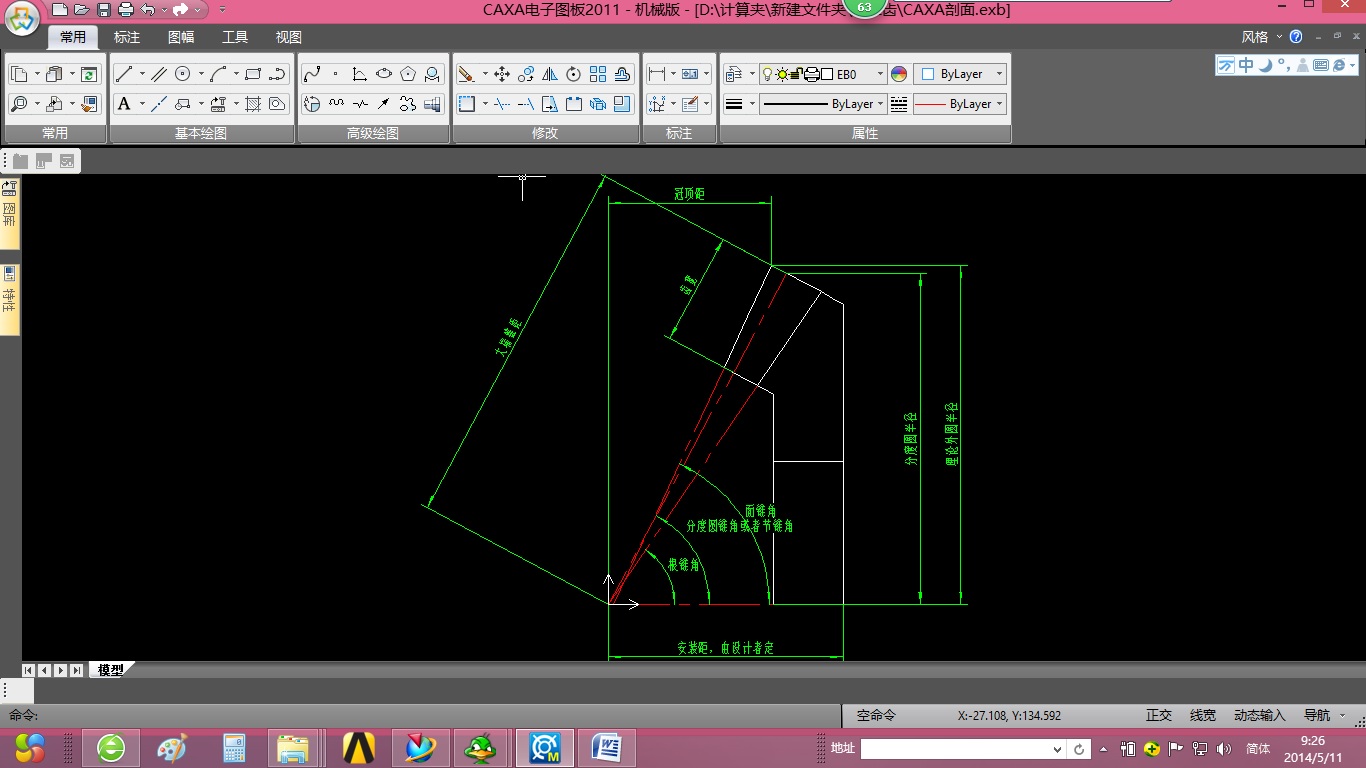
Task: Open the 常用 ribbon tab
Action: click(73, 37)
